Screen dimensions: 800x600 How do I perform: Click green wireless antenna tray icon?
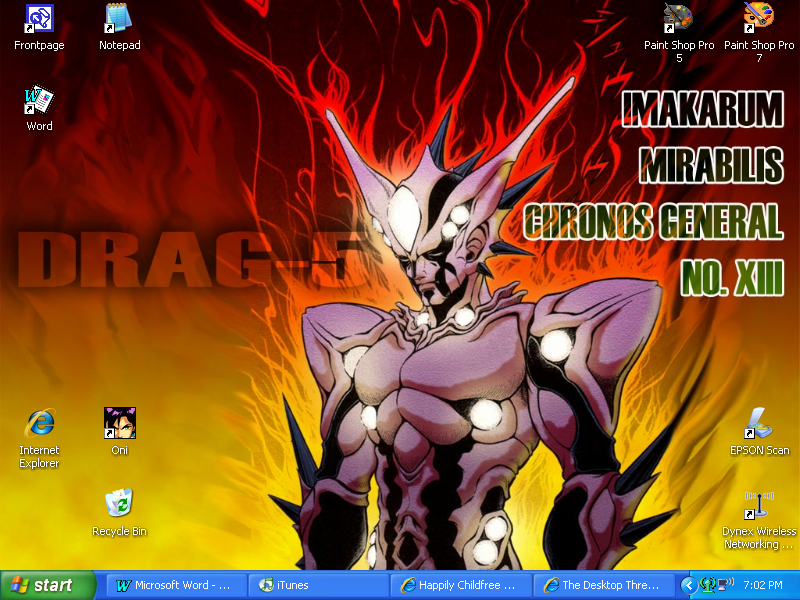[x=708, y=585]
